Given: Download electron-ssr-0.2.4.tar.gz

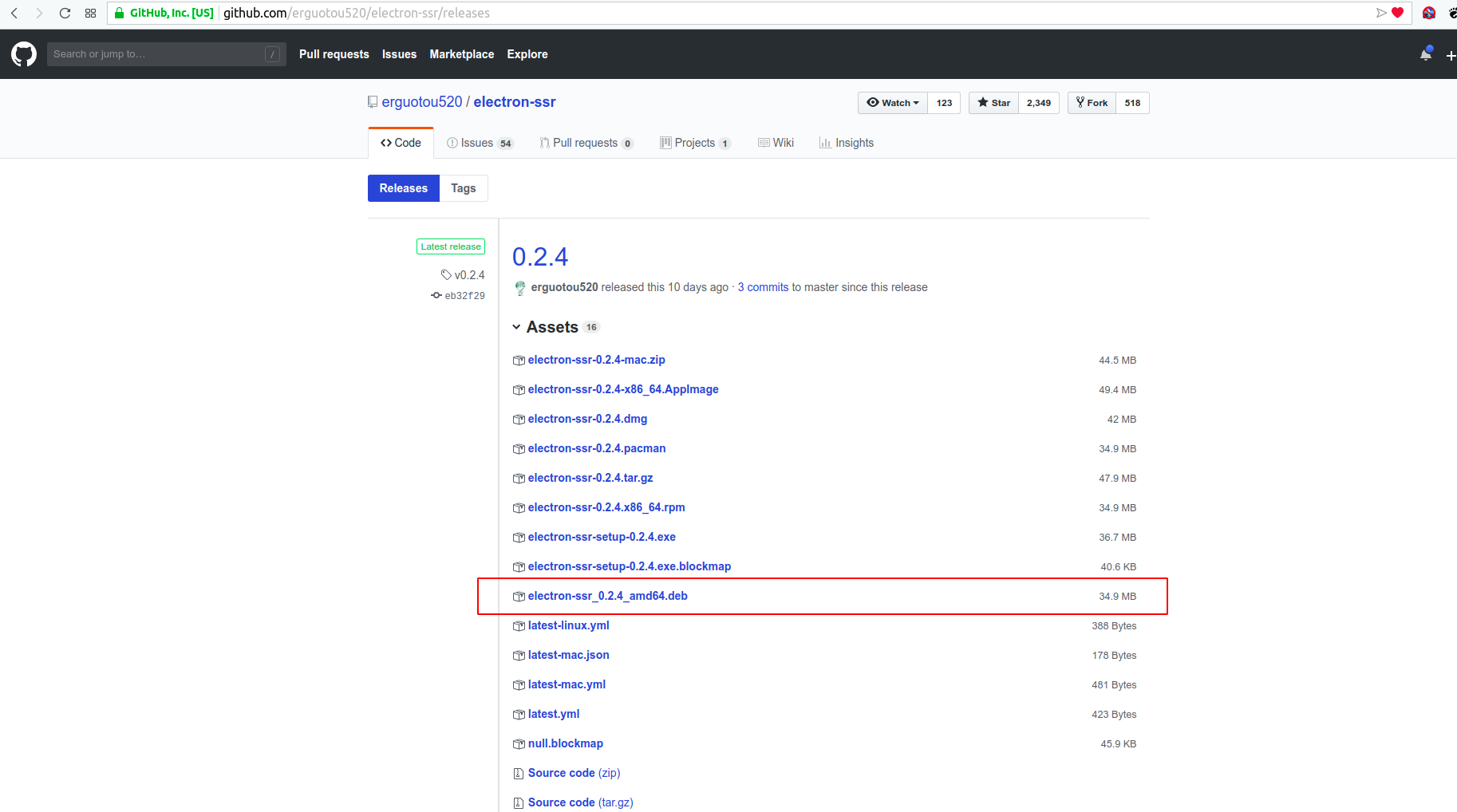Looking at the screenshot, I should tap(590, 478).
